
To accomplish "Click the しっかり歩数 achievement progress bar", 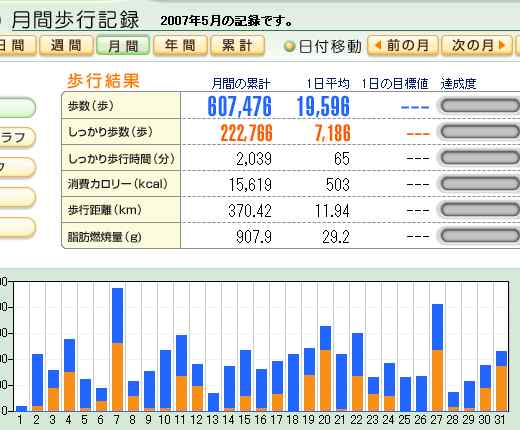I will (x=480, y=132).
